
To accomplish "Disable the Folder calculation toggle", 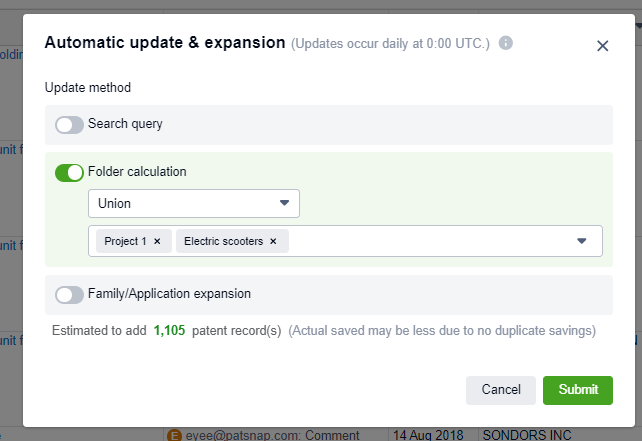I will pos(69,172).
